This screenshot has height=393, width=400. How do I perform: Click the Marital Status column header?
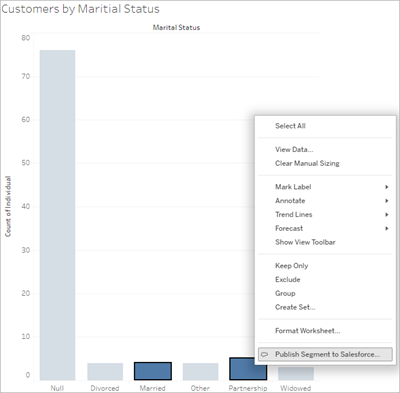(x=176, y=28)
